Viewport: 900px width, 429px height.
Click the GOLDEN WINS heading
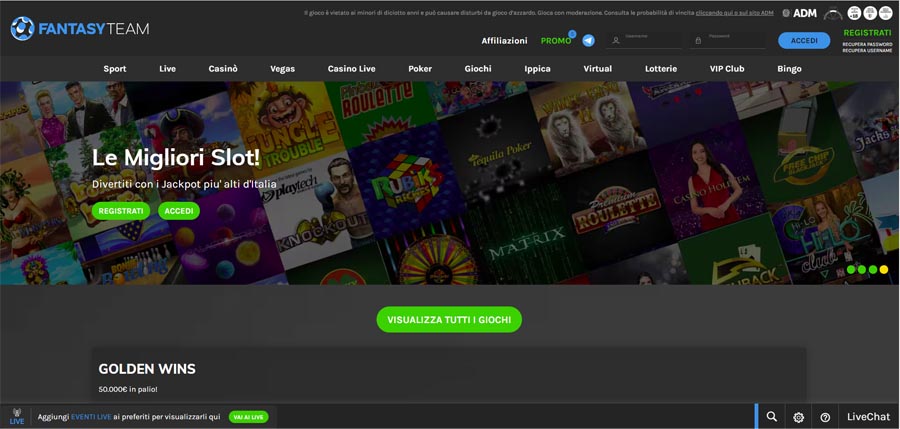click(147, 369)
